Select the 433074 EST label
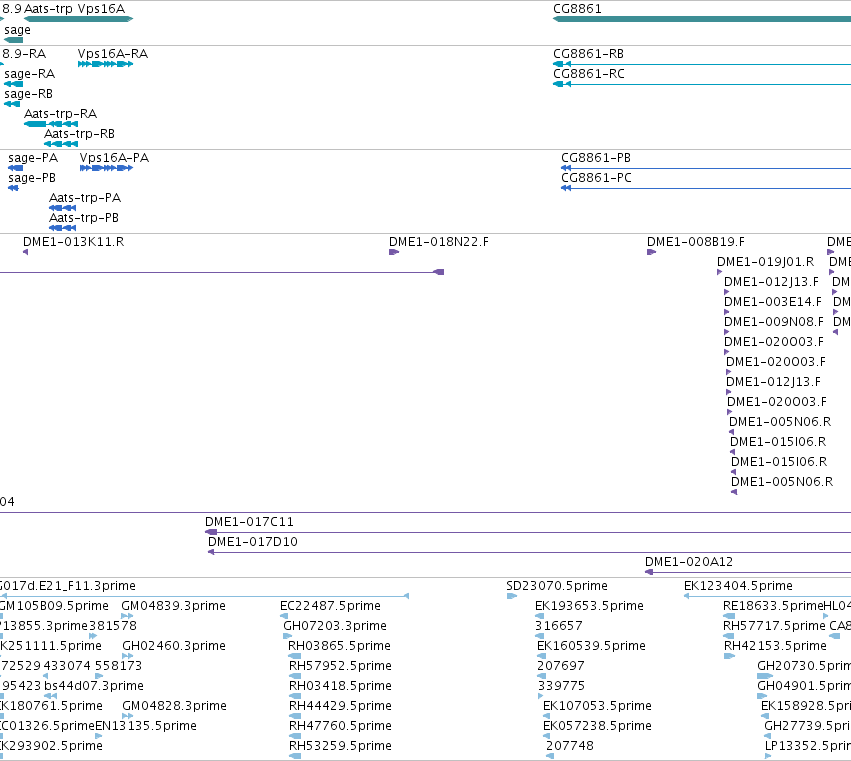Viewport: 851px width, 761px height. 67,667
